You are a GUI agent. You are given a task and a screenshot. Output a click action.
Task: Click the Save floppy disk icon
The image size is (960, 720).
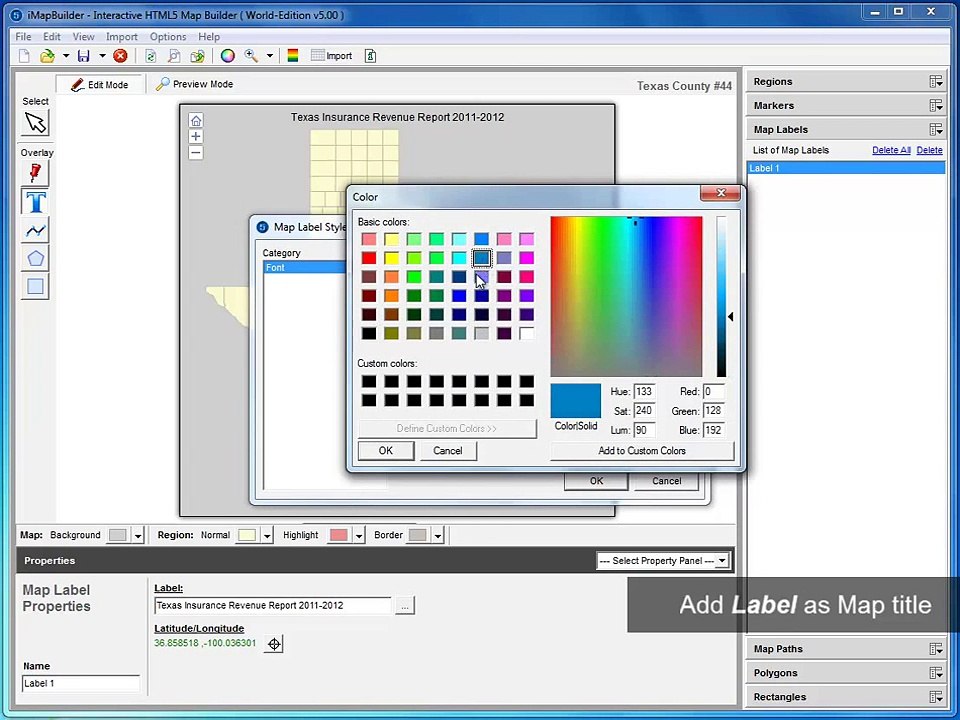(x=83, y=56)
